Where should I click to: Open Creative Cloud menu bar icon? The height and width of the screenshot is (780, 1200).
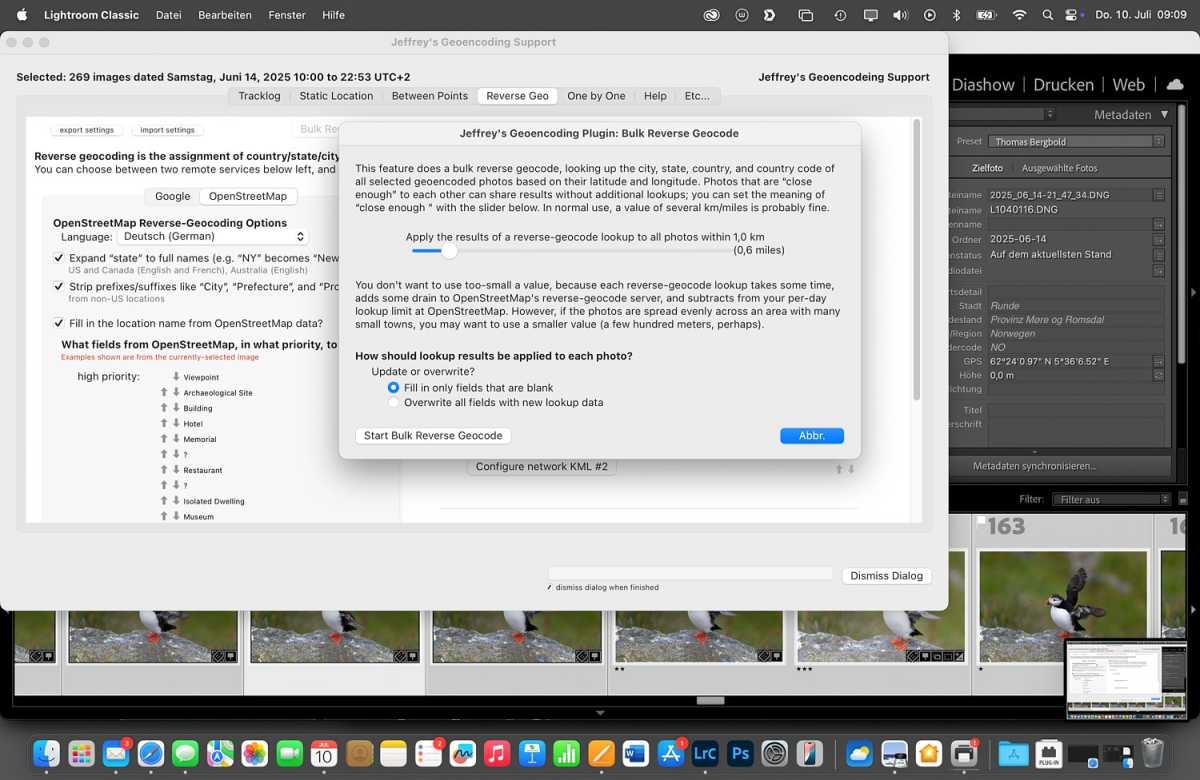click(711, 15)
